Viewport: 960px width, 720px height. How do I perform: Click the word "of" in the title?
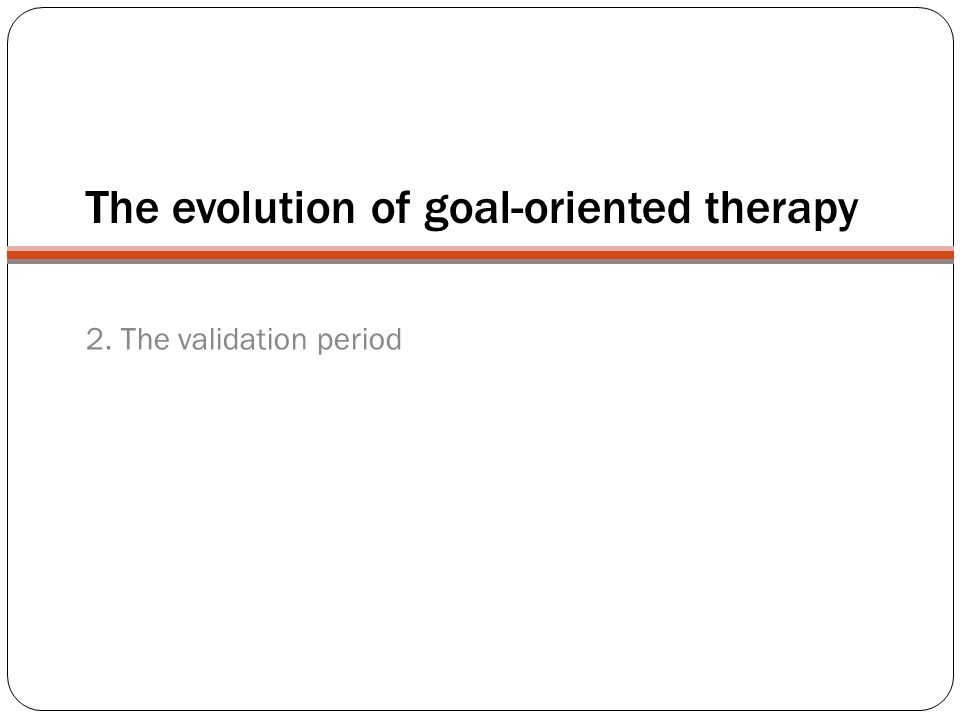[390, 207]
